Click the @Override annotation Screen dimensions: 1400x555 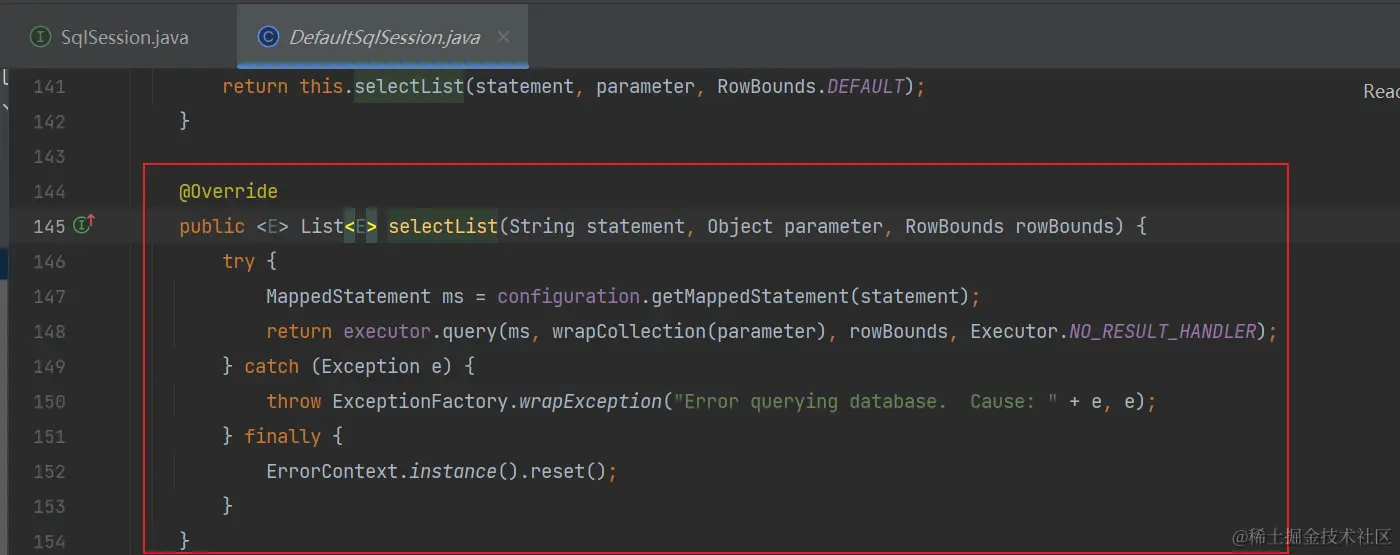click(229, 191)
